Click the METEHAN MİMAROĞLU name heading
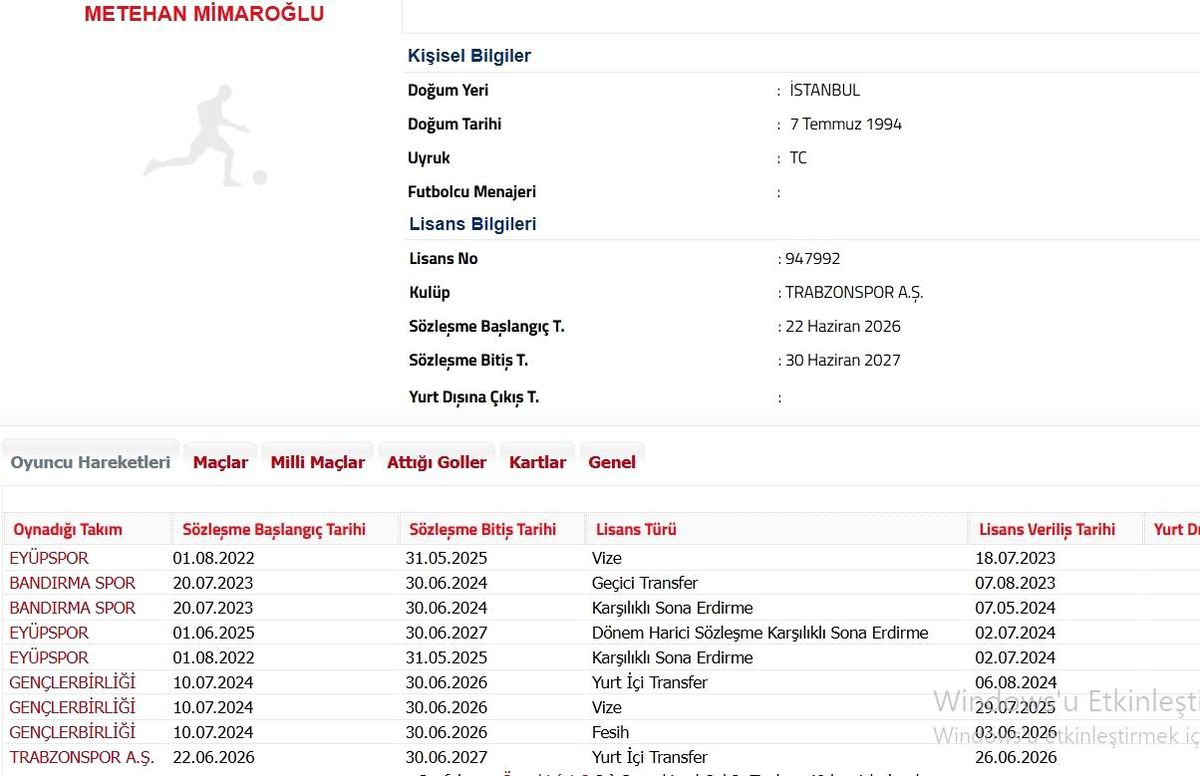The width and height of the screenshot is (1200, 776). click(x=204, y=14)
